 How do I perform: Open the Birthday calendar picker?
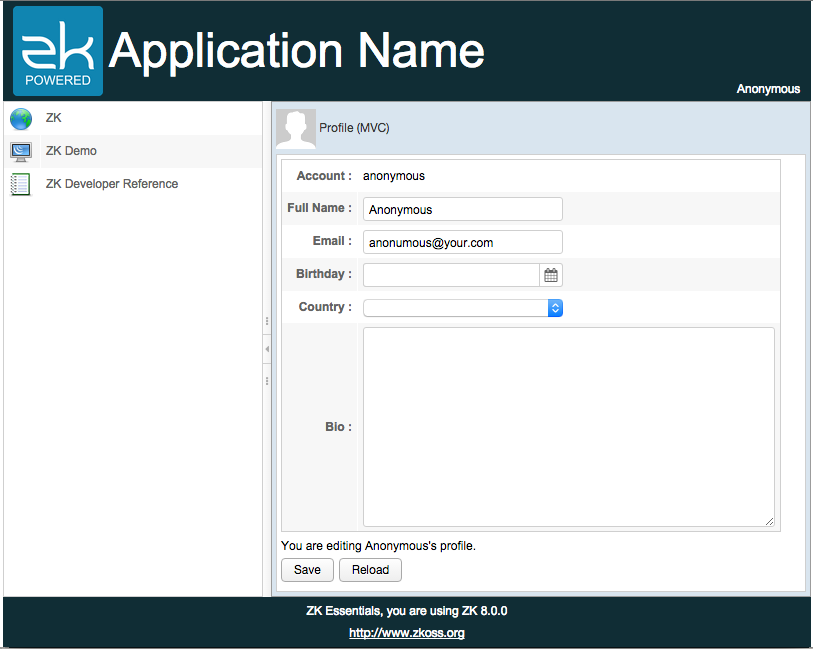[551, 275]
